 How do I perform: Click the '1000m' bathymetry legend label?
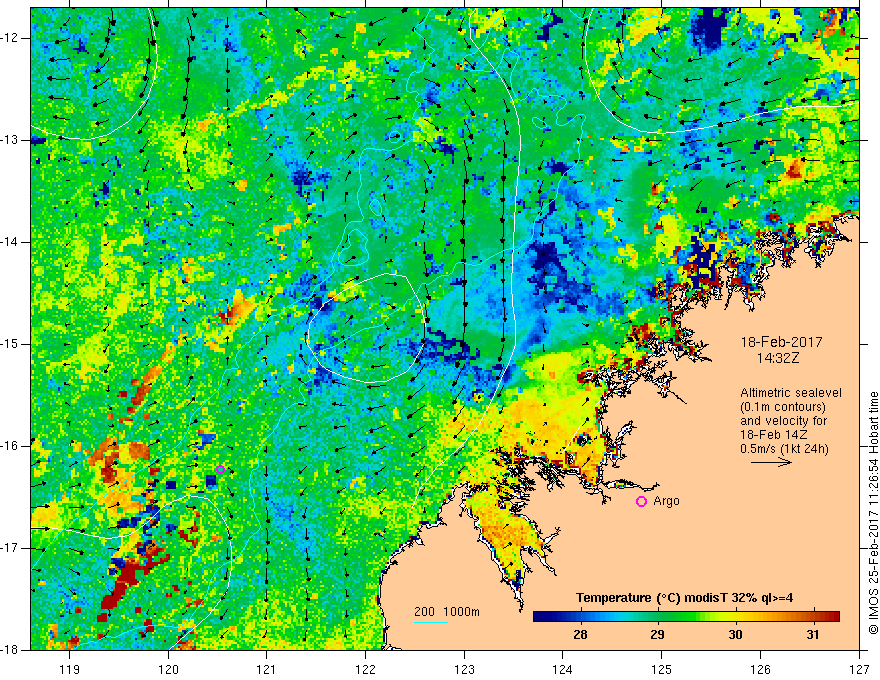coord(461,612)
